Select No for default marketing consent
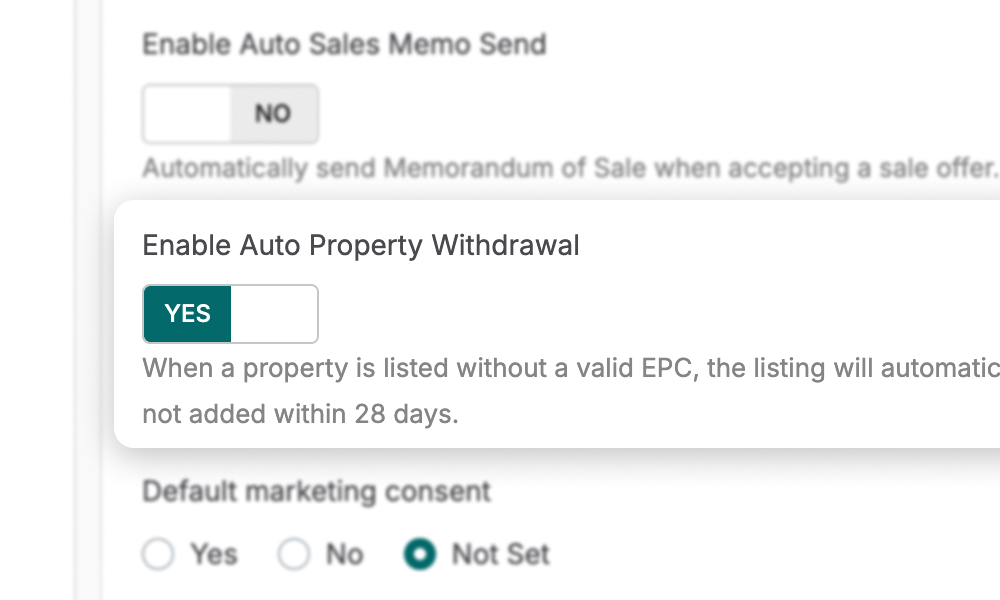The height and width of the screenshot is (600, 1000). (x=295, y=554)
